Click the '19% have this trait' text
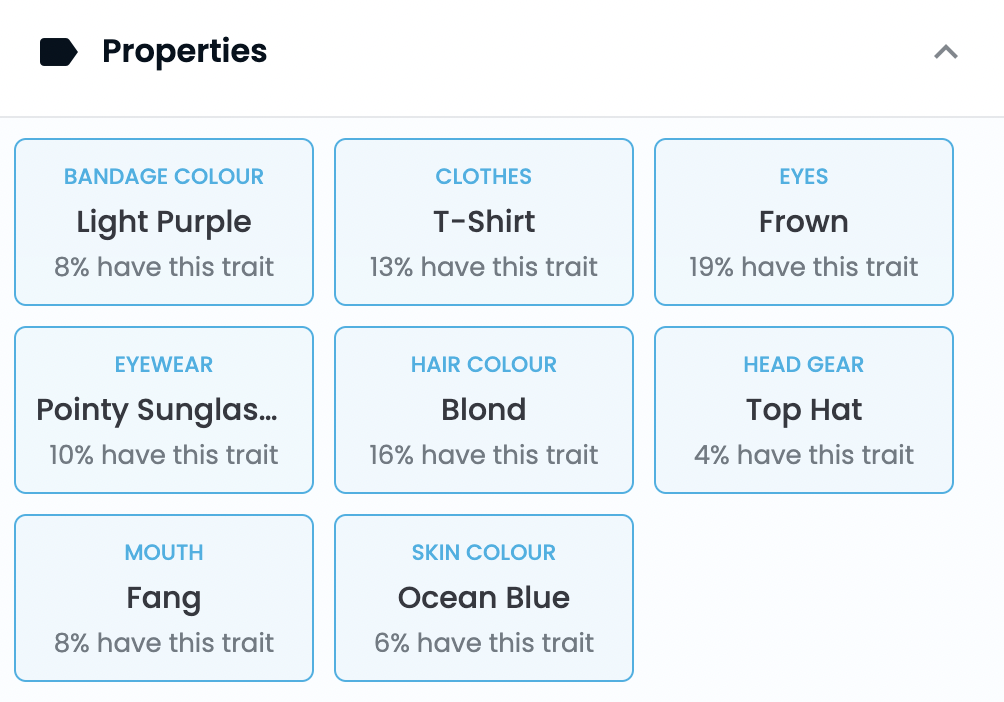 [x=804, y=266]
